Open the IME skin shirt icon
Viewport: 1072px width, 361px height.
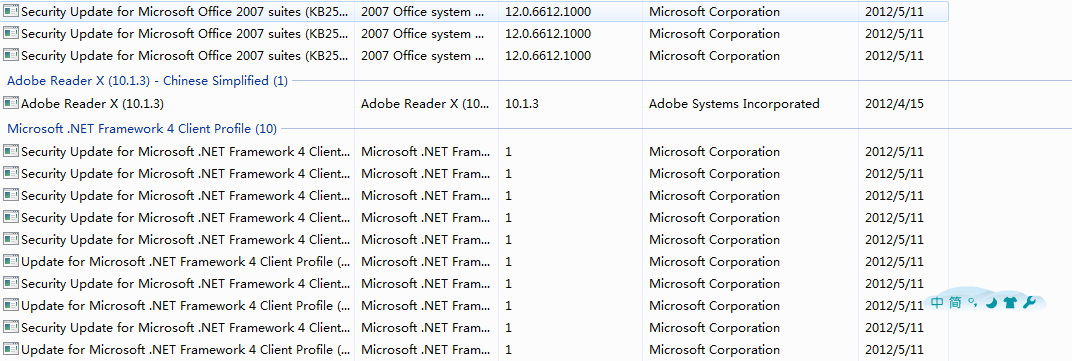tap(1010, 302)
